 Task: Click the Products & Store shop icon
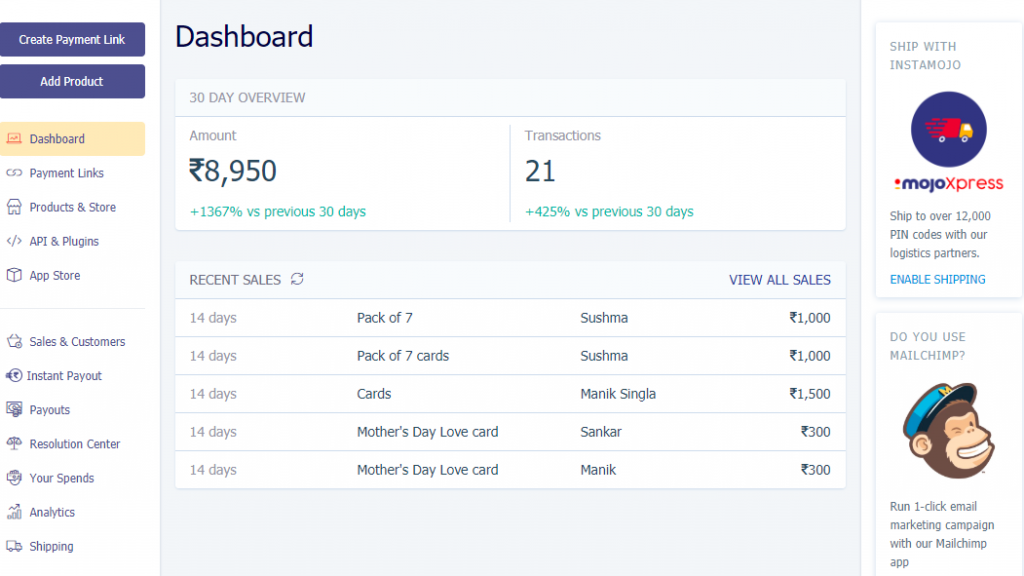click(x=14, y=207)
